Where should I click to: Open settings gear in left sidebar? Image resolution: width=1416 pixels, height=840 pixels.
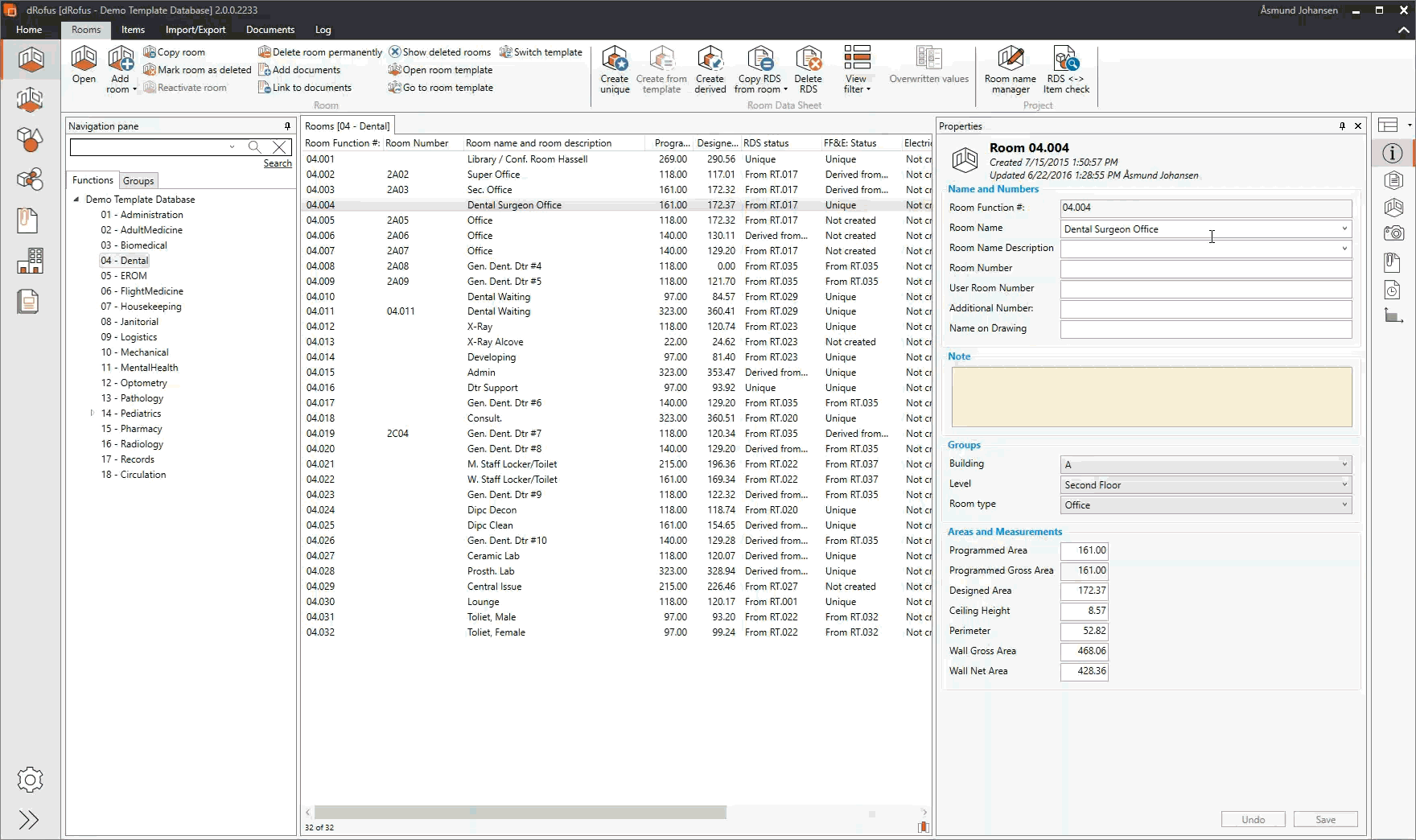[30, 780]
